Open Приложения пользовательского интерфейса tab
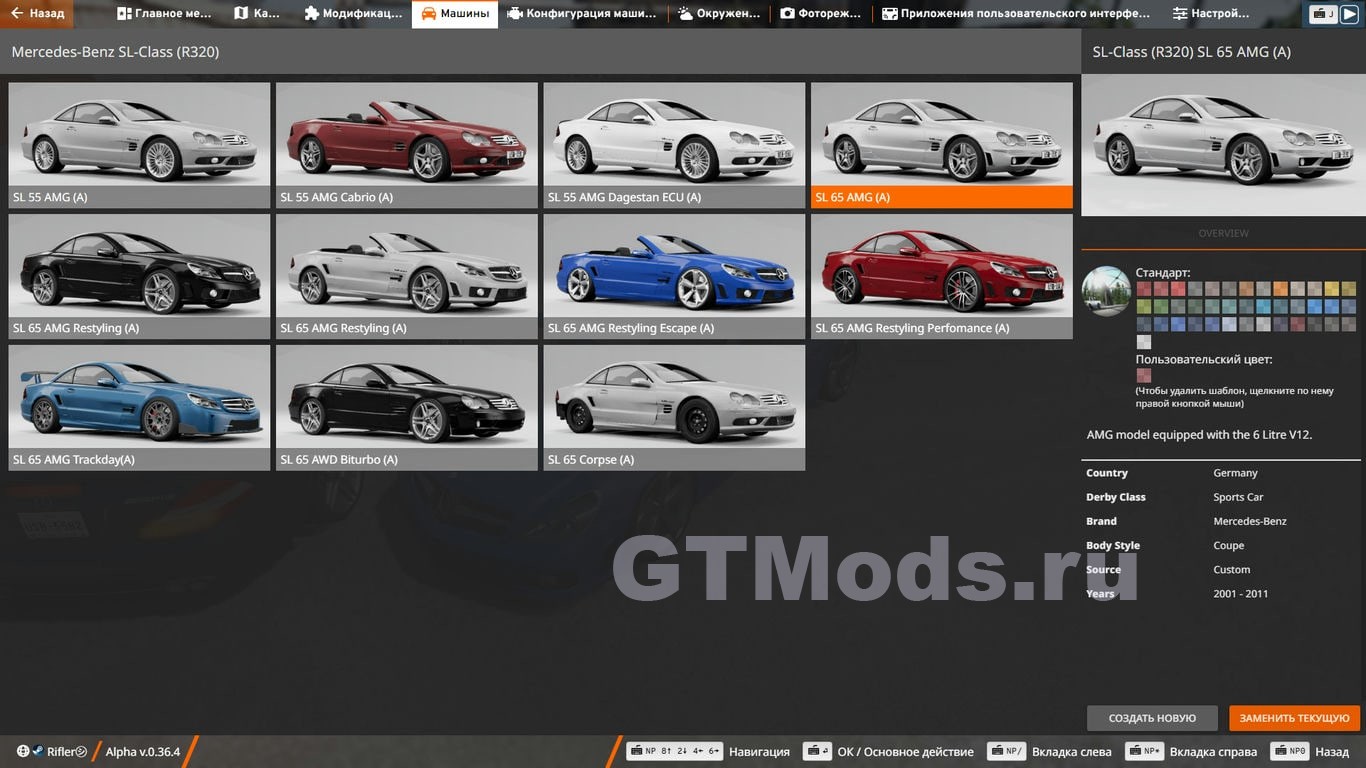This screenshot has height=768, width=1366. [1016, 14]
